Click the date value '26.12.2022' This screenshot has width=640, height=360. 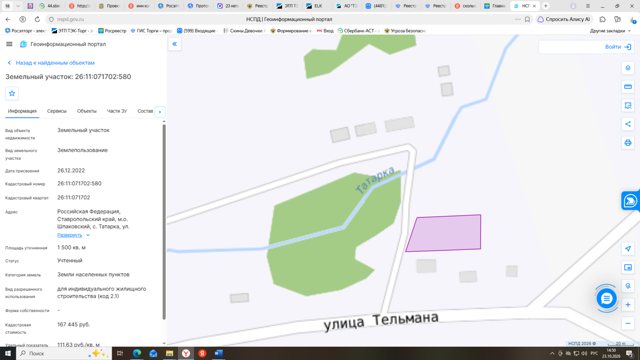coord(71,171)
